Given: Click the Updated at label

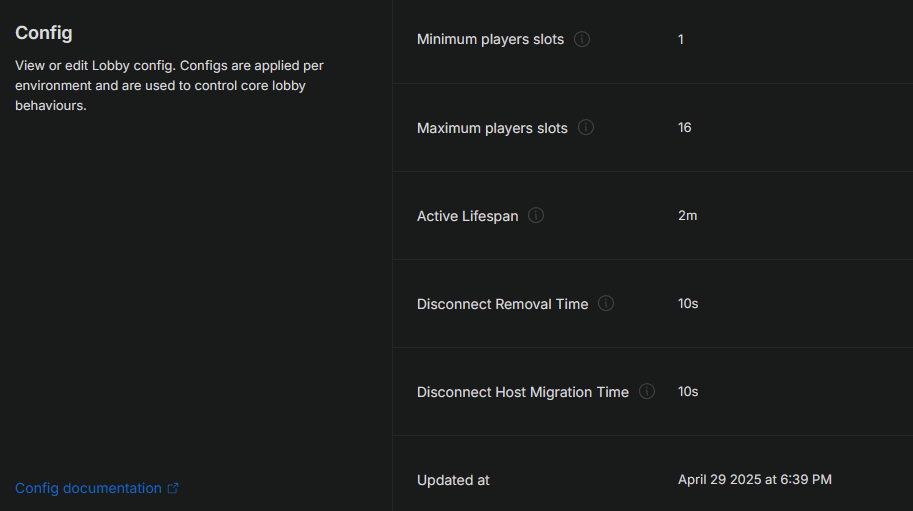Looking at the screenshot, I should click(x=453, y=480).
